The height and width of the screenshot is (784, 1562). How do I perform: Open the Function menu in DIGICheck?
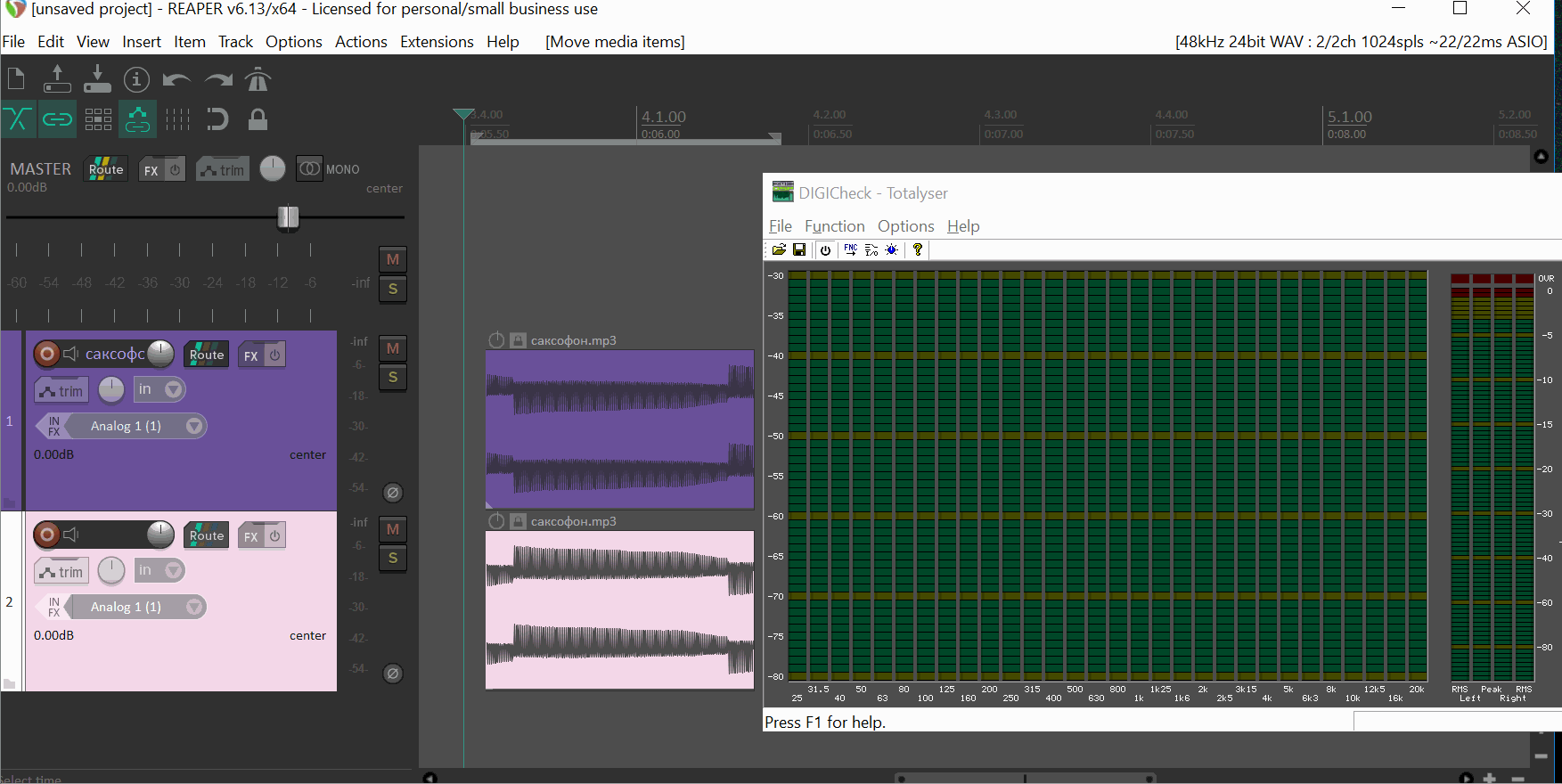click(834, 226)
